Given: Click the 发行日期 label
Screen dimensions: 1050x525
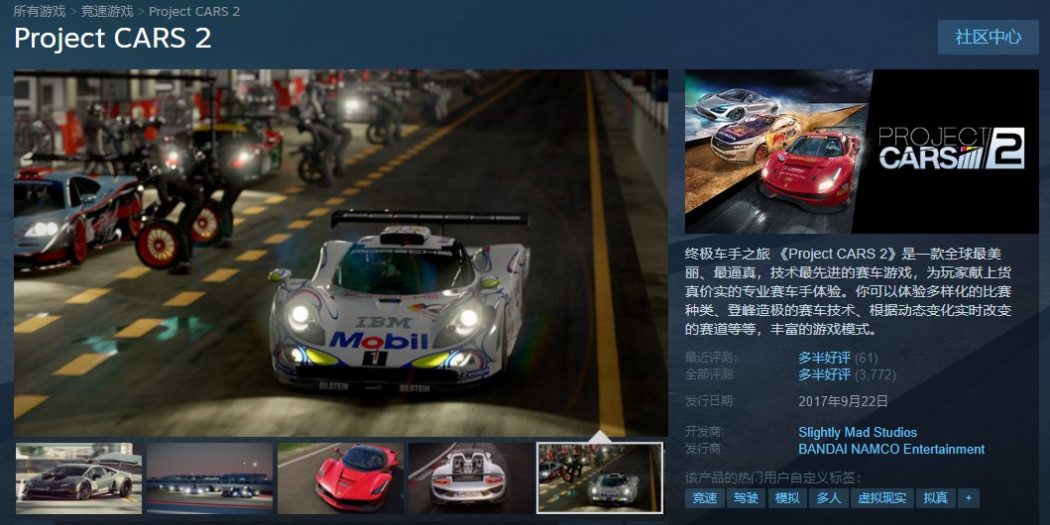Looking at the screenshot, I should pos(710,401).
